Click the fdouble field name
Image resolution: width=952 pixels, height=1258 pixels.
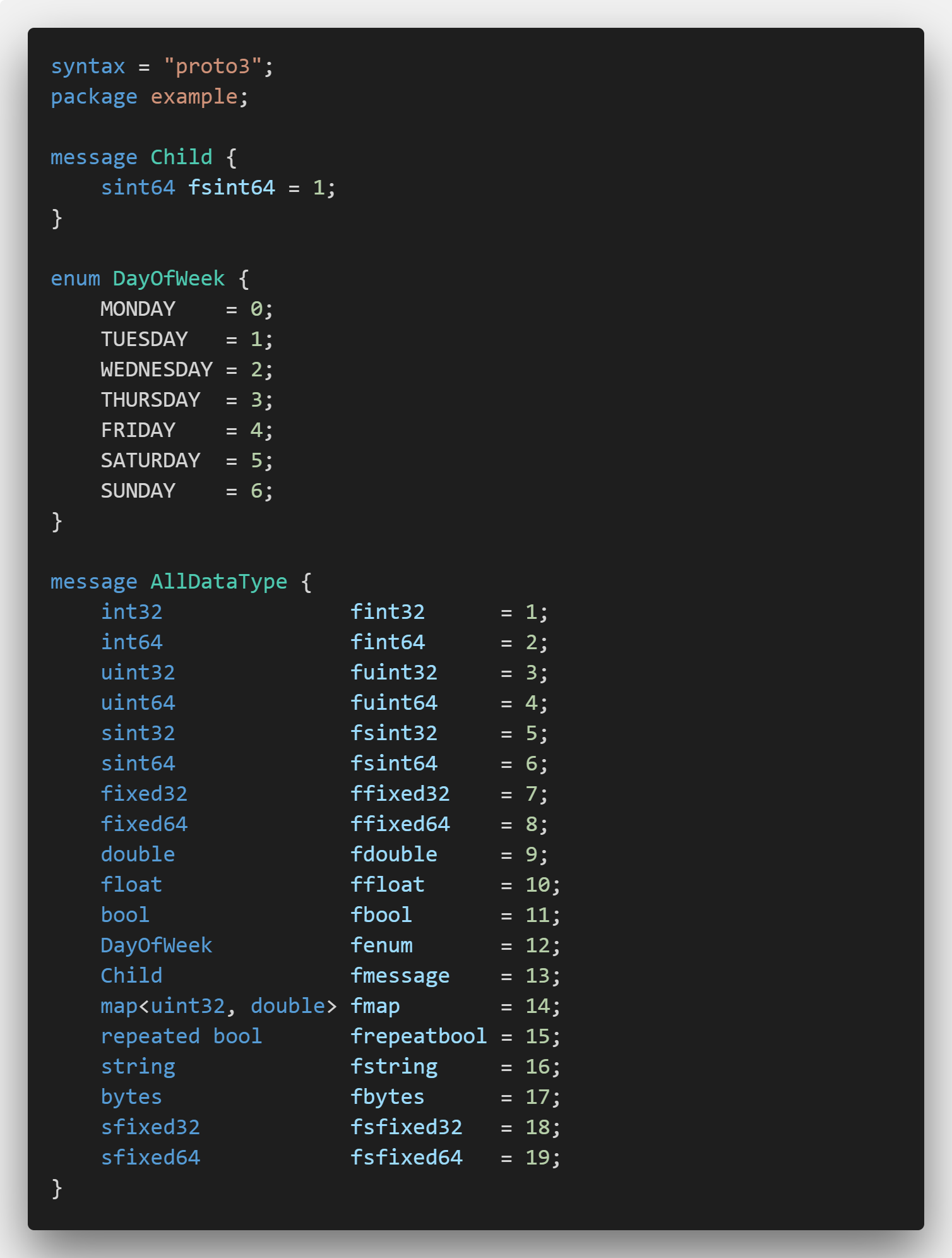394,854
